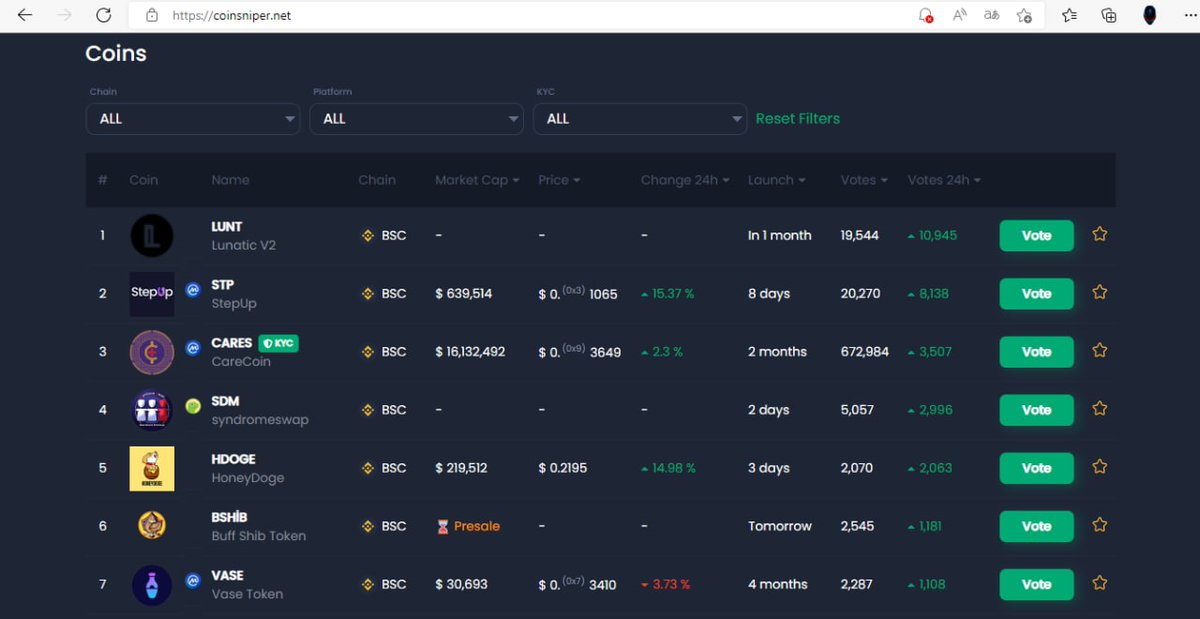
Task: Click the Name column header
Action: coord(230,180)
